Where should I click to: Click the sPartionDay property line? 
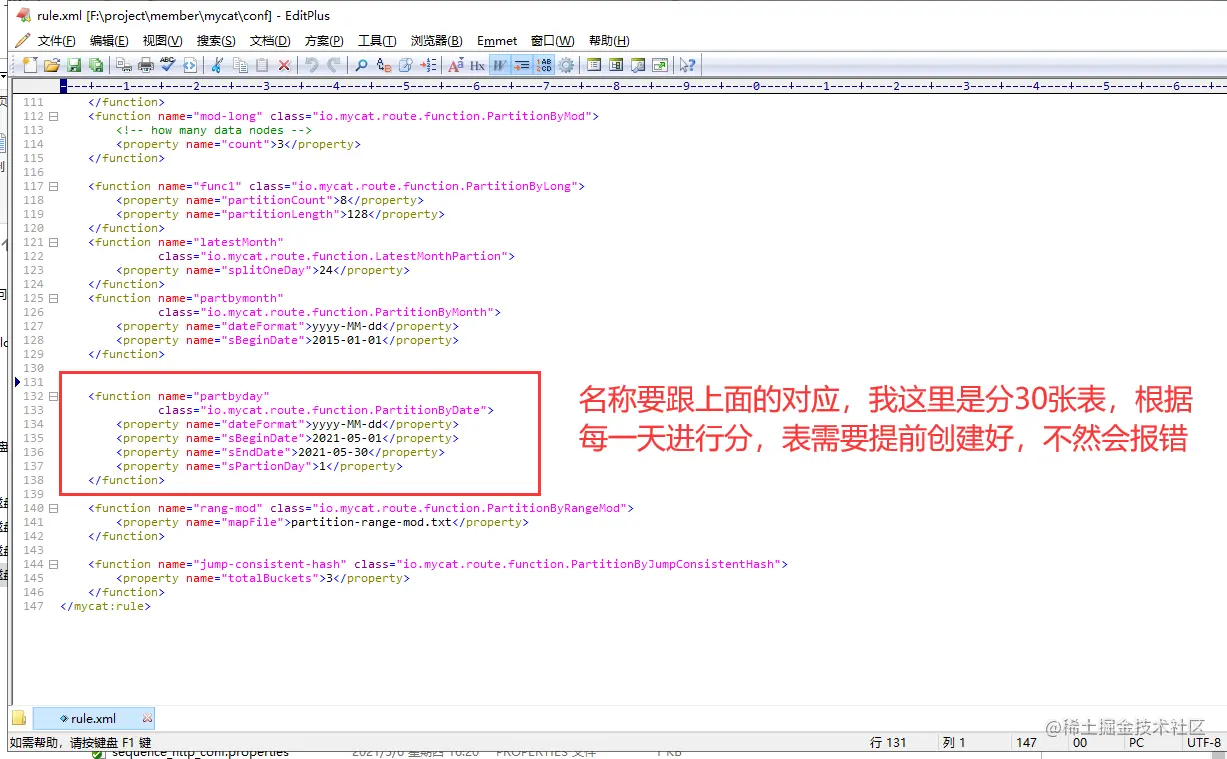click(259, 466)
